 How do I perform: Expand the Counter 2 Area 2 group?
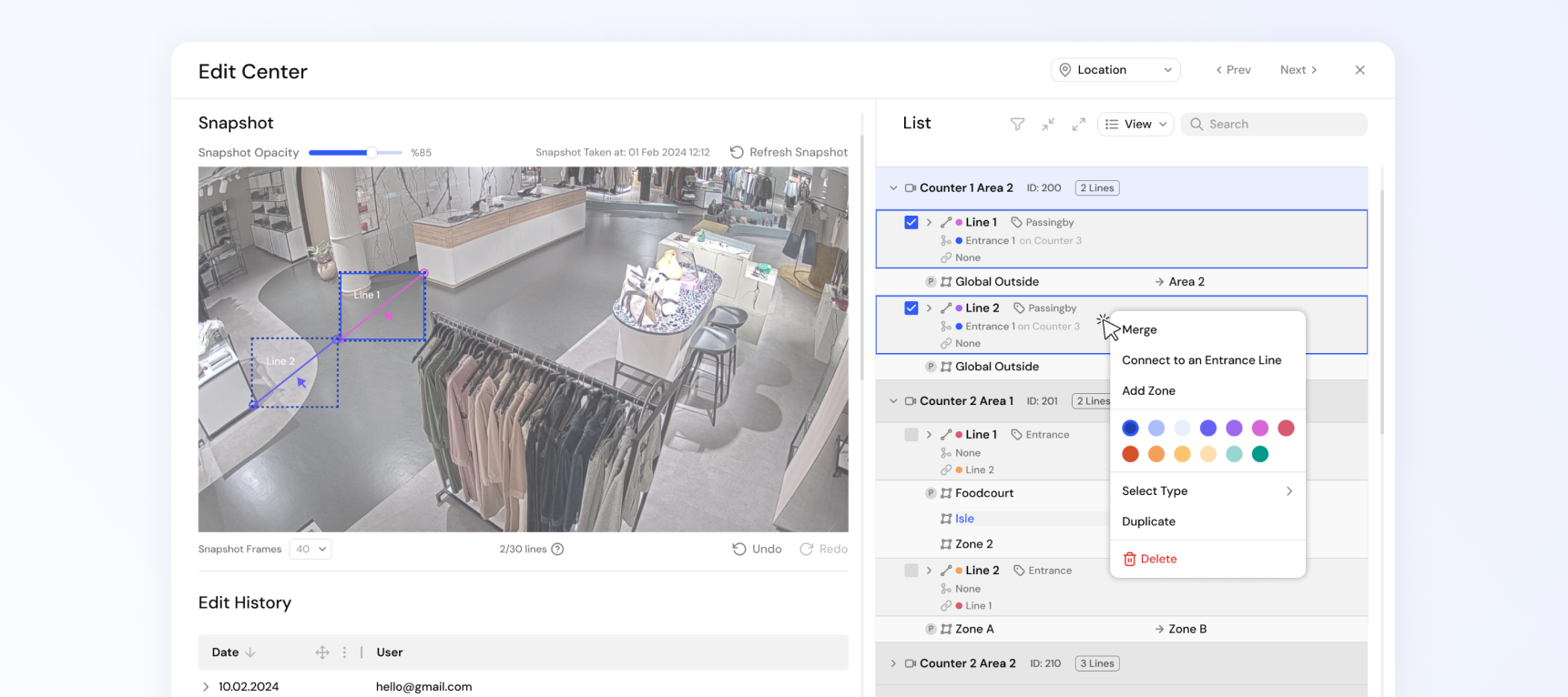[893, 664]
